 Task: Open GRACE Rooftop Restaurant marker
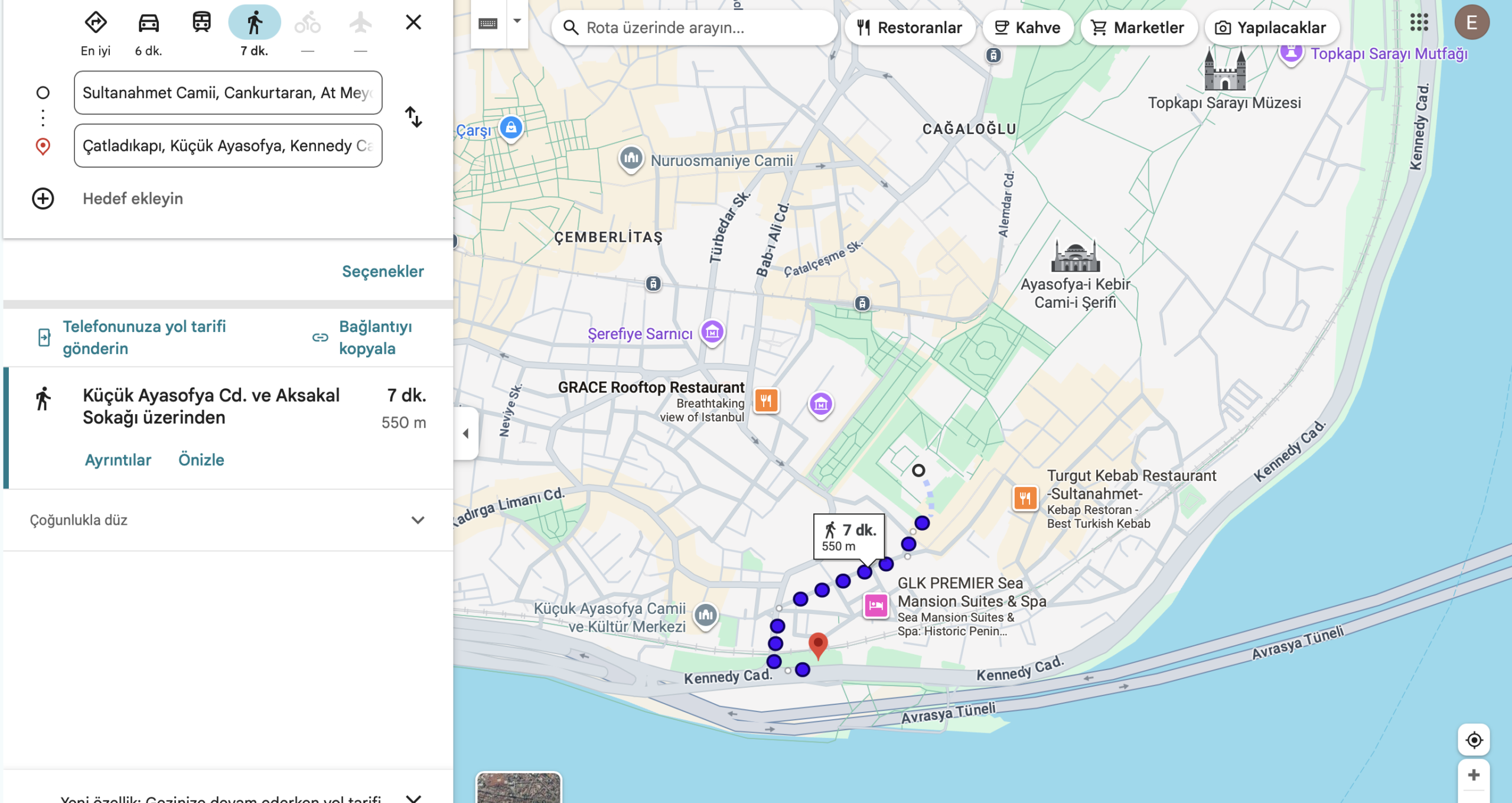point(766,401)
